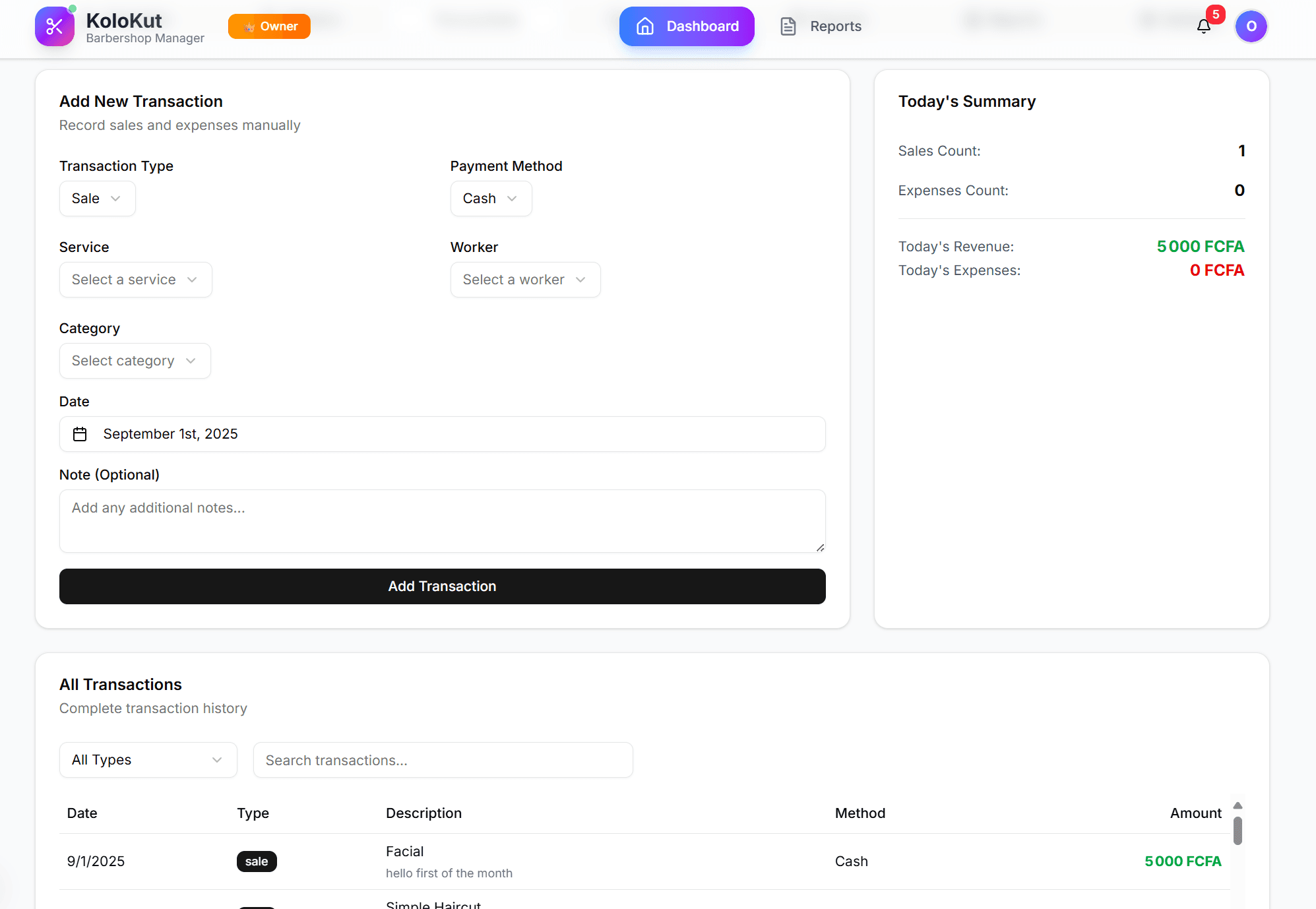The height and width of the screenshot is (909, 1316).
Task: Expand the Select category dropdown
Action: pos(135,360)
